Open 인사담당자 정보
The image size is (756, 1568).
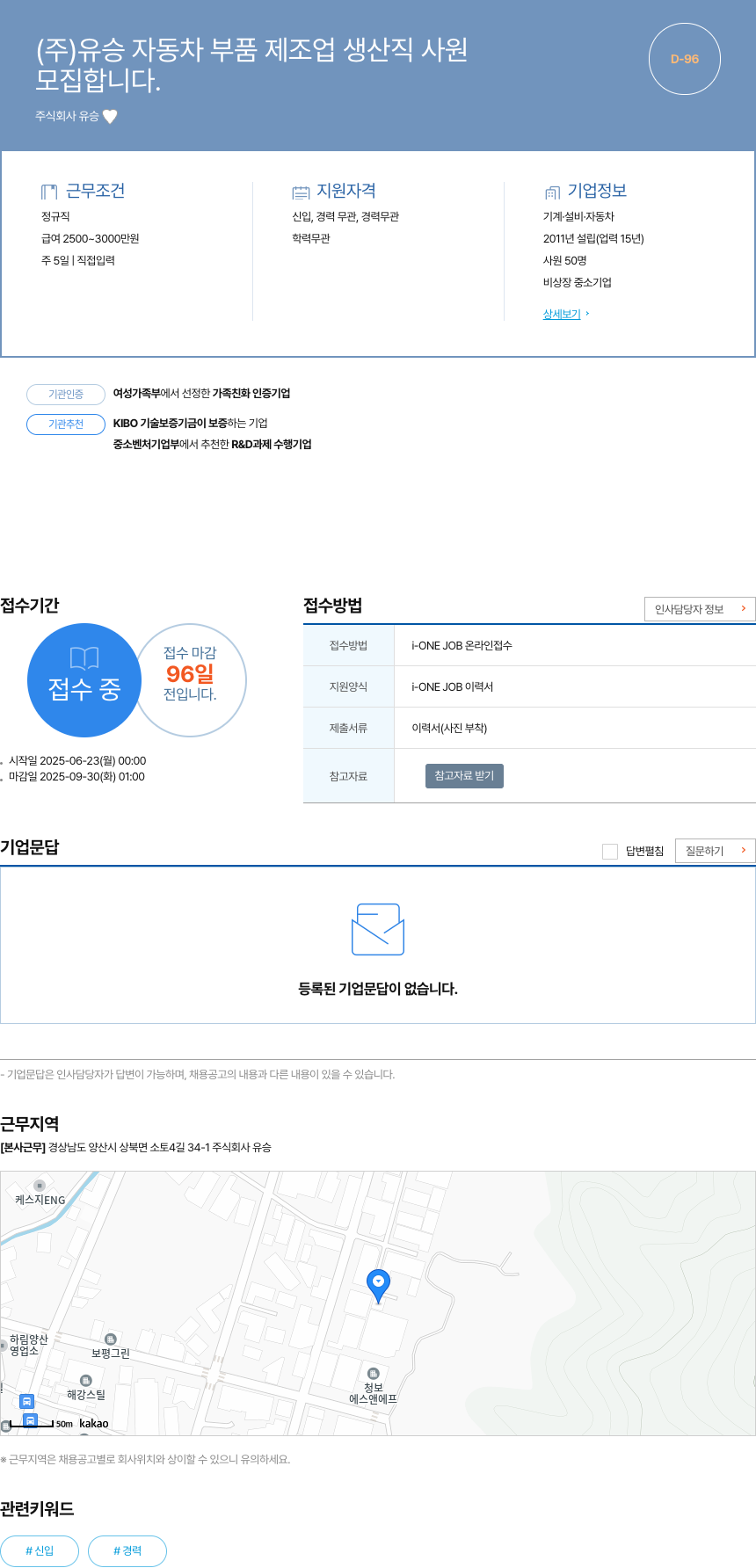pyautogui.click(x=700, y=609)
